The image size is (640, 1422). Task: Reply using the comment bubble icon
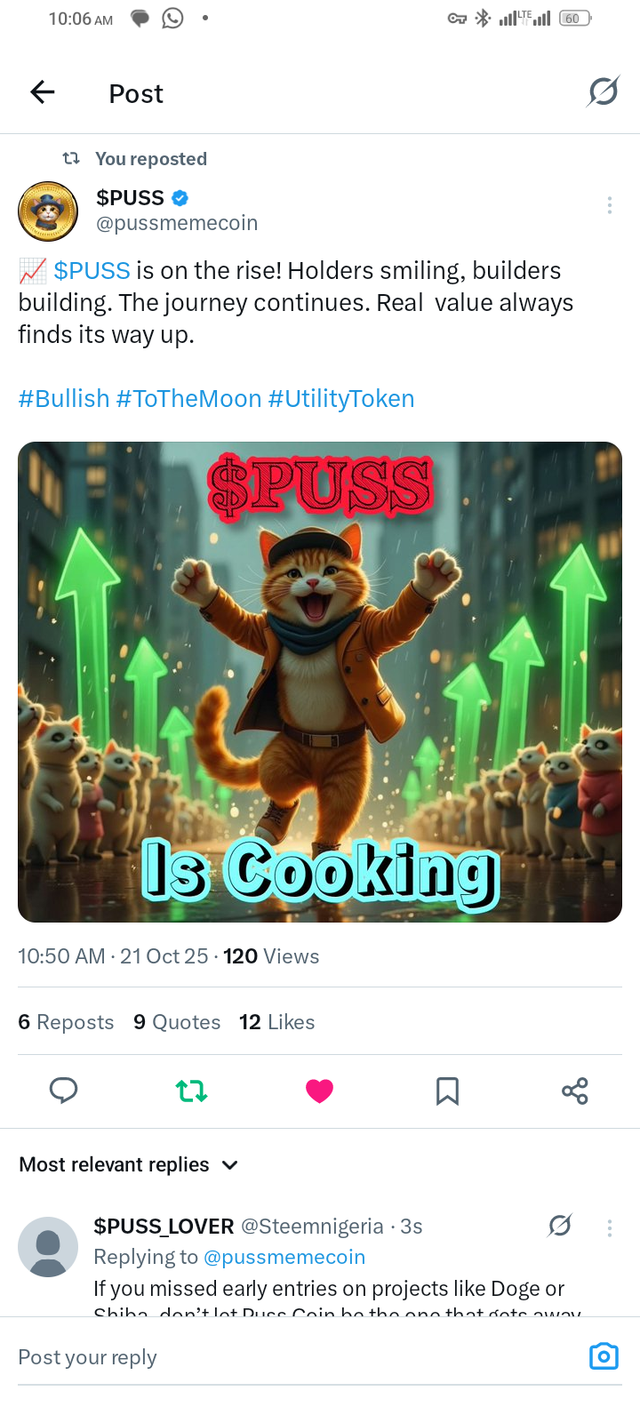(63, 1091)
